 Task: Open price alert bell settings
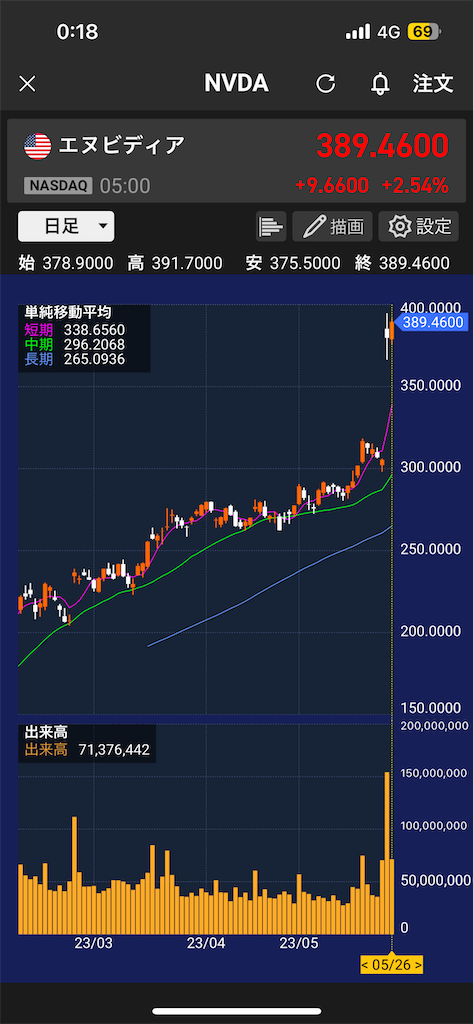coord(380,84)
